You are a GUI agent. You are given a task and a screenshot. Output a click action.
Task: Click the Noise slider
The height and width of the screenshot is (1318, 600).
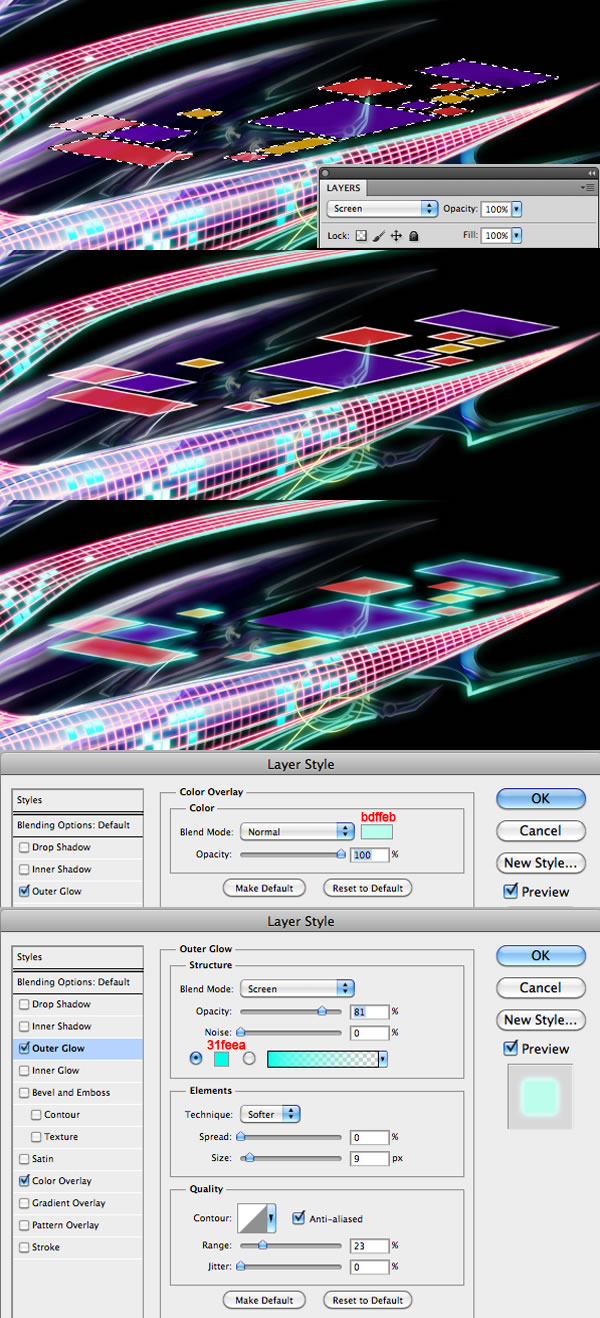[x=289, y=1032]
